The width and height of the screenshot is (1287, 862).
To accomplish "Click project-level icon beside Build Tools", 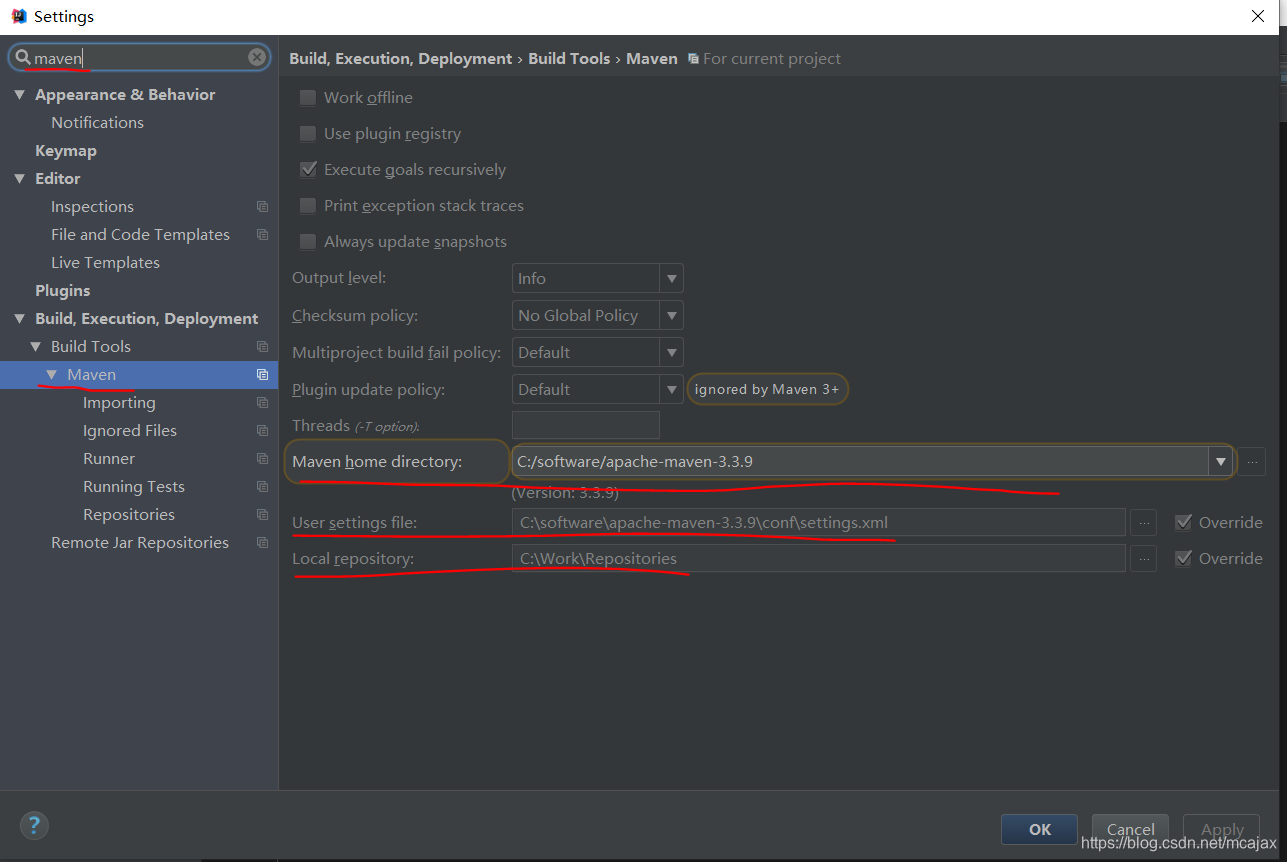I will coord(262,347).
